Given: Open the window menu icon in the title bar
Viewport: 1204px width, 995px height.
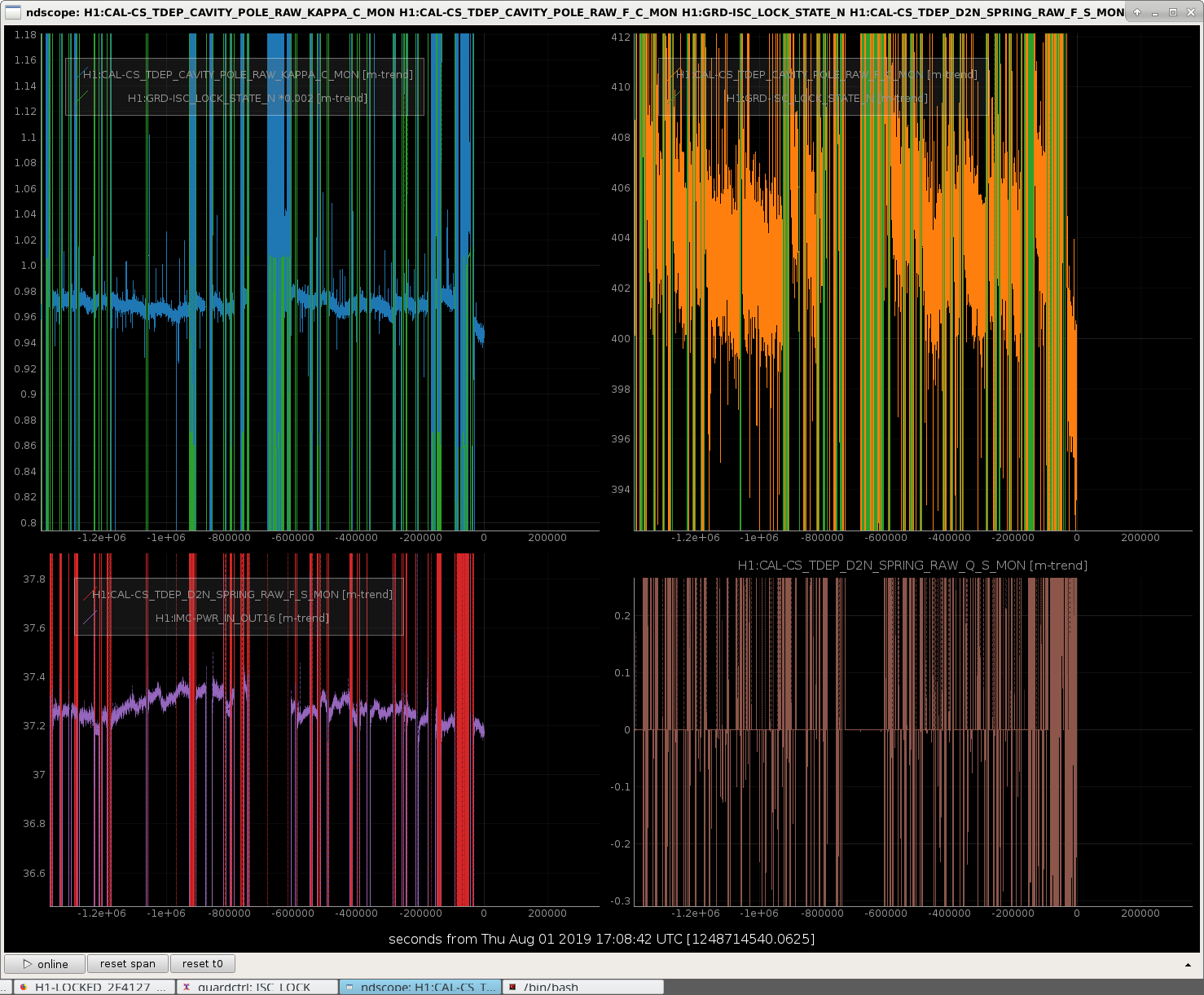Looking at the screenshot, I should pos(13,12).
